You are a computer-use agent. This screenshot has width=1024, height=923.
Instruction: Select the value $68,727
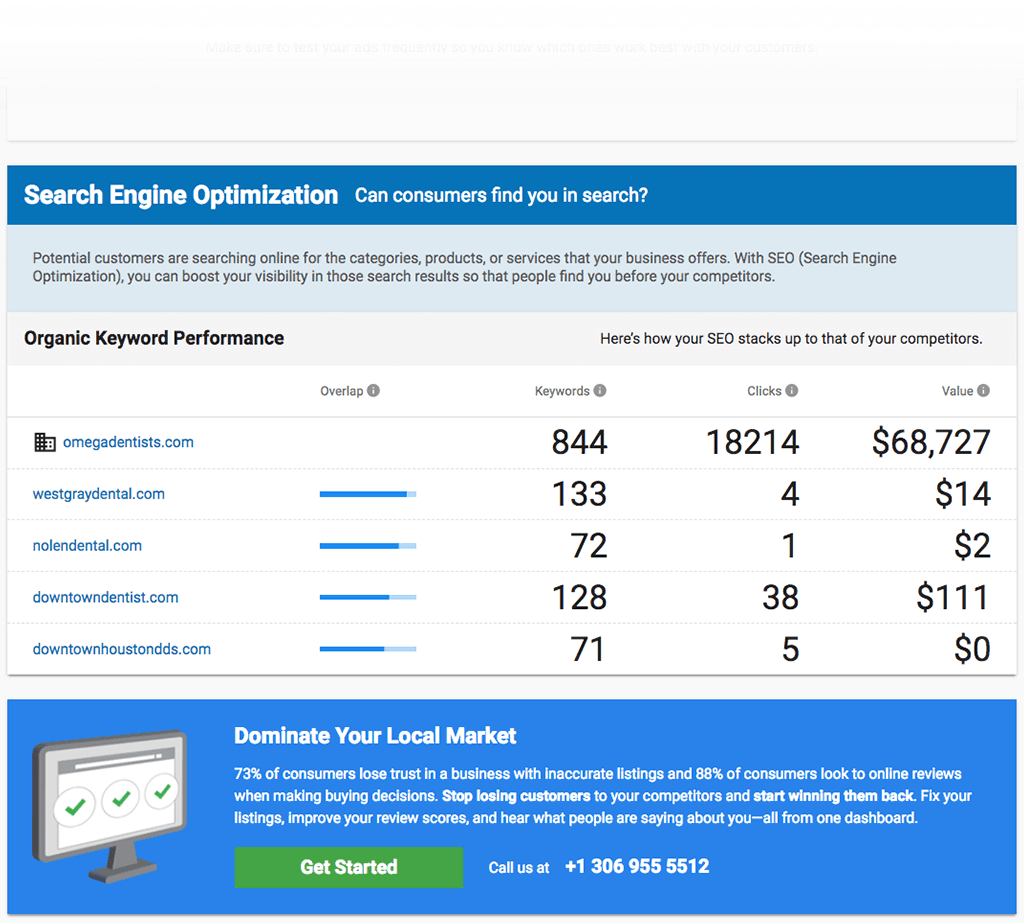931,442
